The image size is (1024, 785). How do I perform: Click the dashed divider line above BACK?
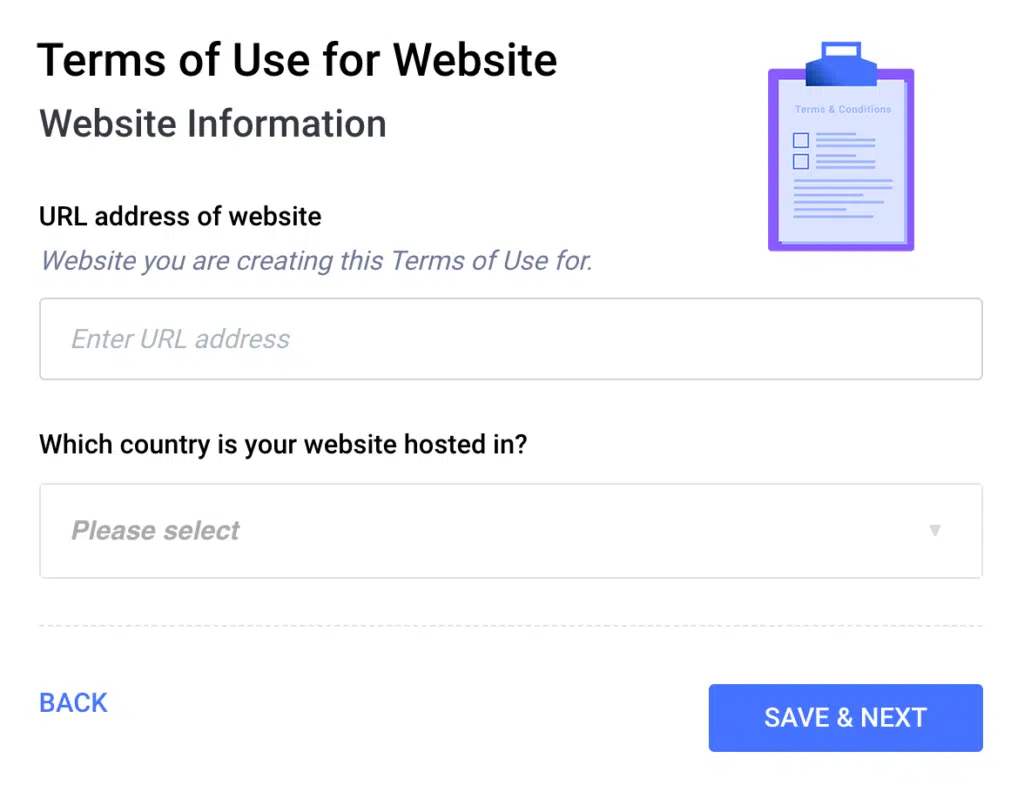click(510, 625)
